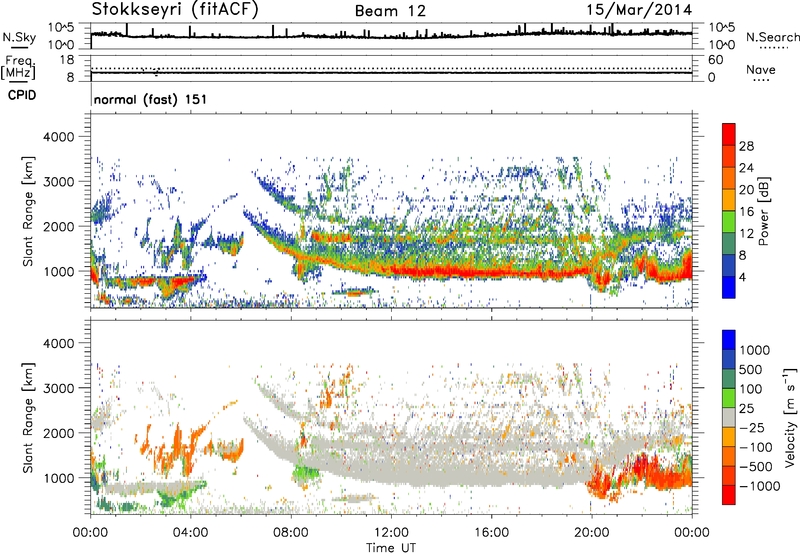
Task: Click the left '10^5' noise axis tick
Action: pyautogui.click(x=61, y=27)
